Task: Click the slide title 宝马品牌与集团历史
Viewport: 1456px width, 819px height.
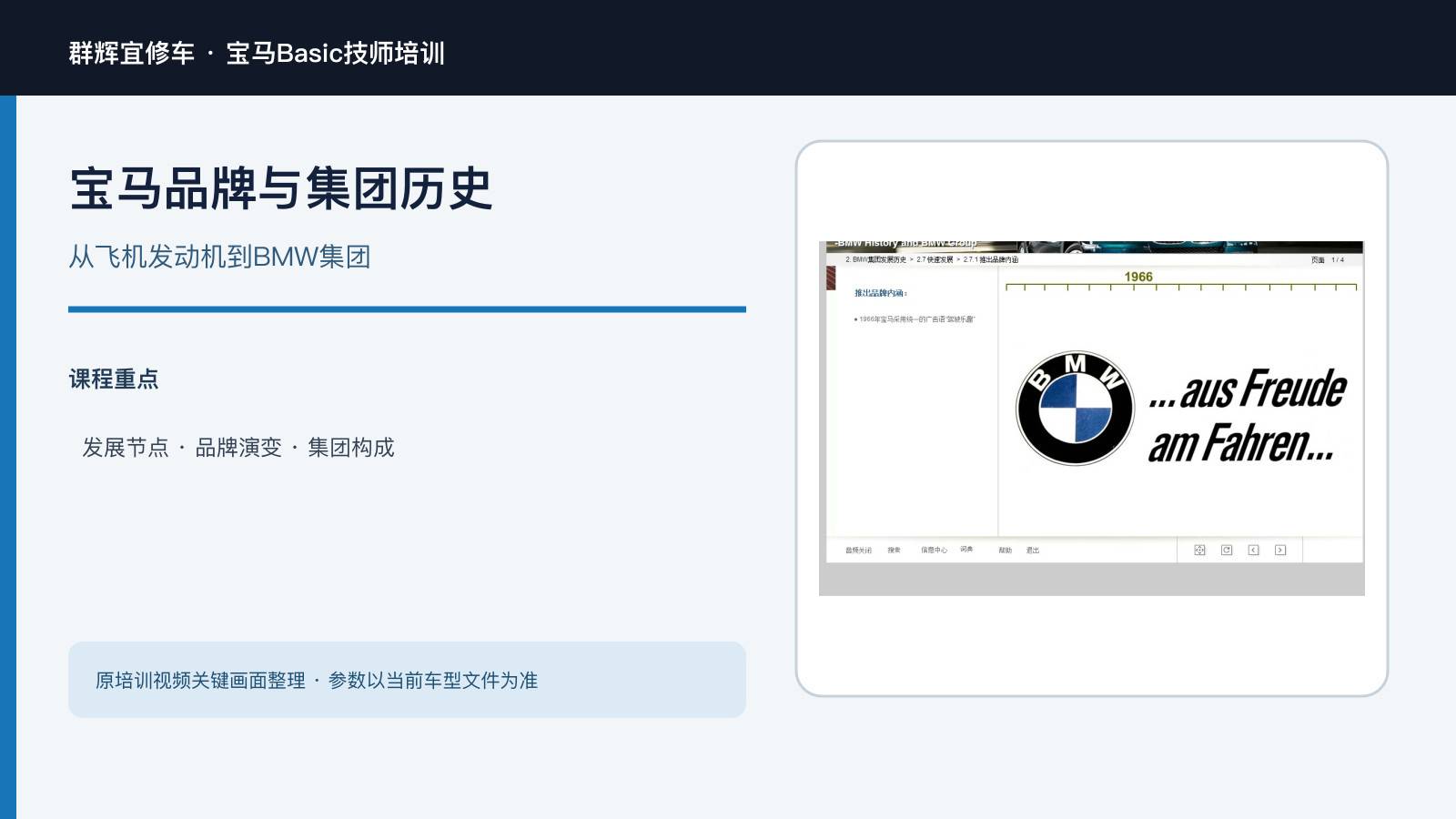Action: (280, 189)
